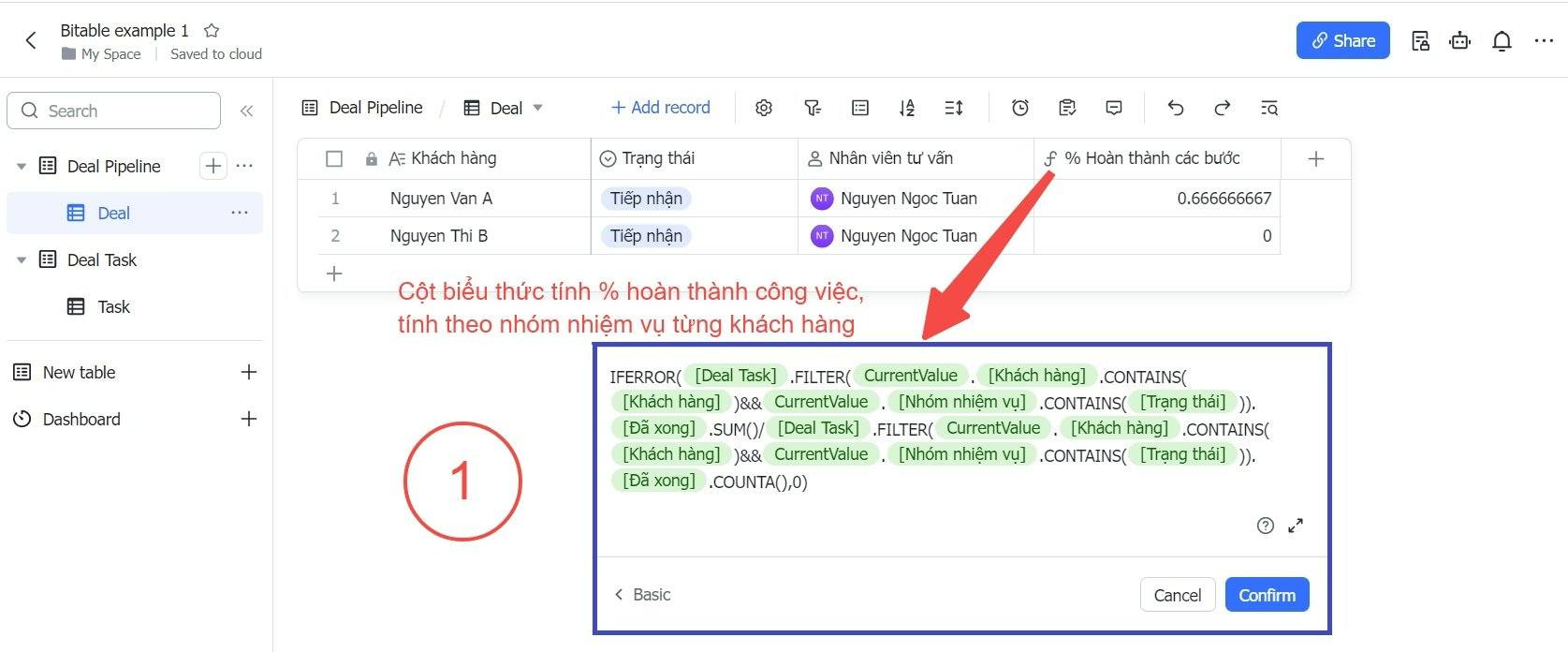
Task: Add a new column with plus
Action: point(1315,158)
